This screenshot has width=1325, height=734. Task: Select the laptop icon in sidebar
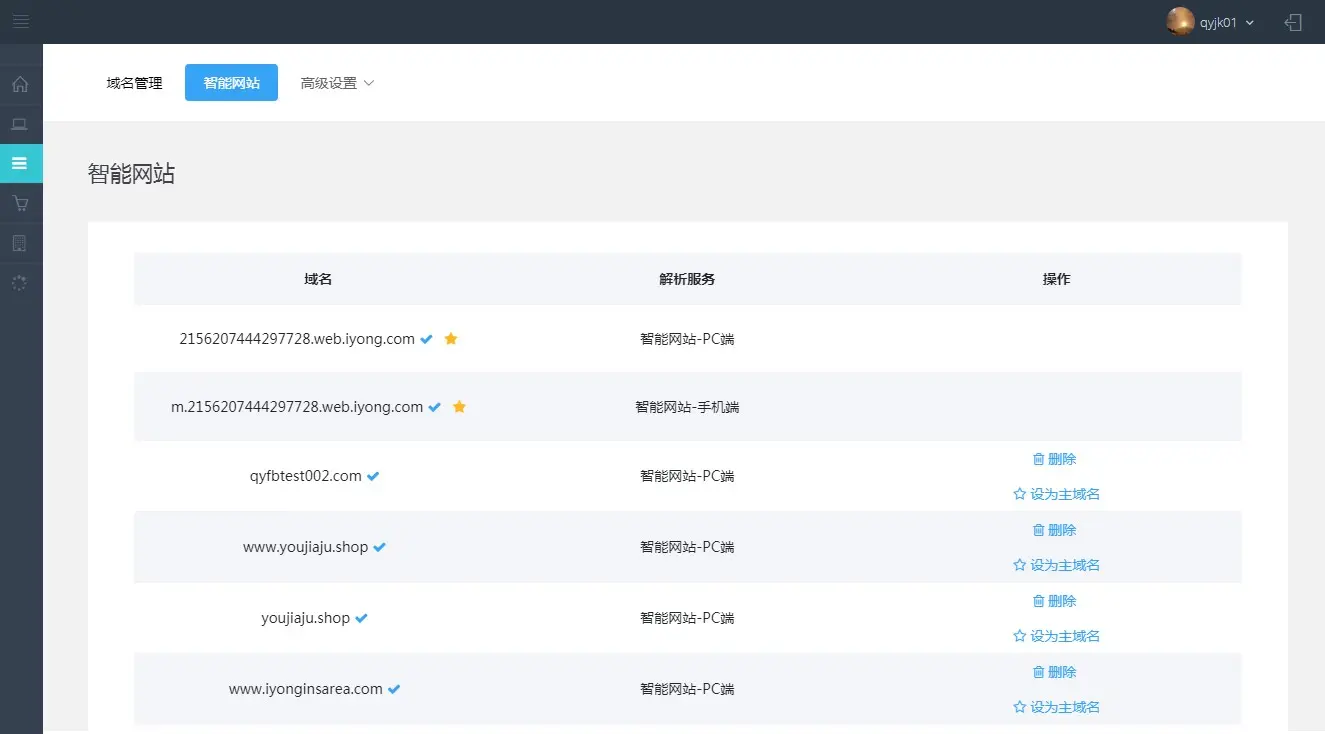coord(20,124)
